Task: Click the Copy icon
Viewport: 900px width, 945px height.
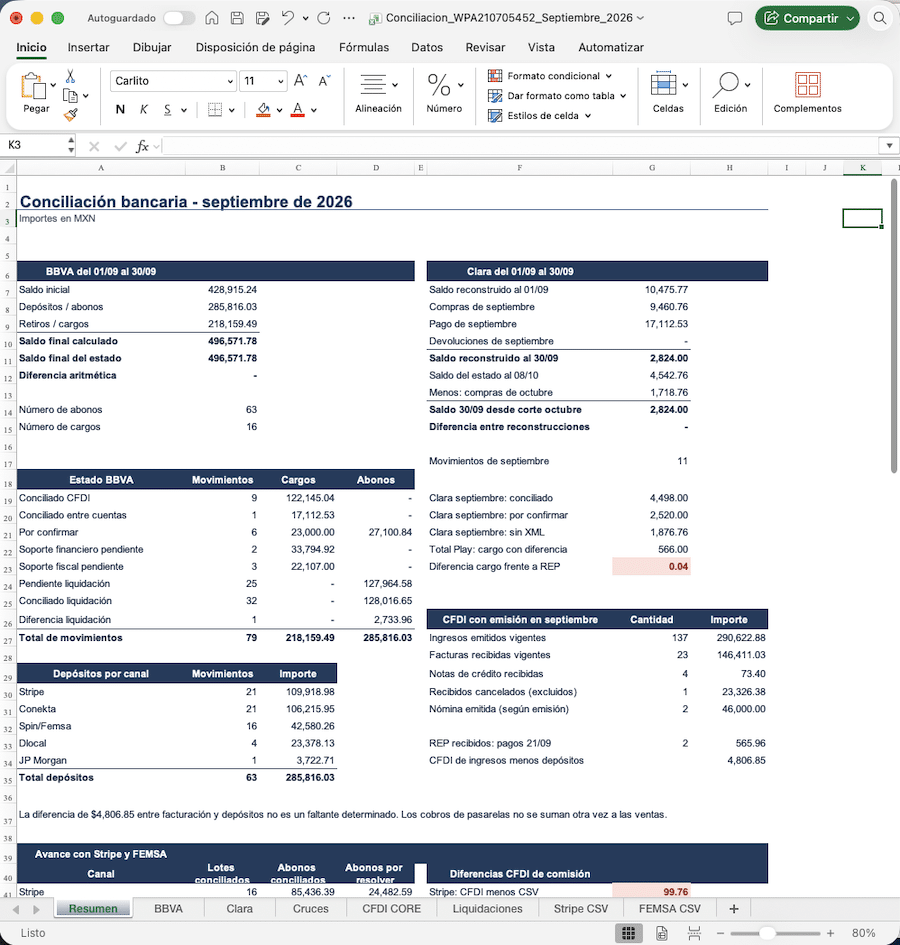Action: point(71,96)
